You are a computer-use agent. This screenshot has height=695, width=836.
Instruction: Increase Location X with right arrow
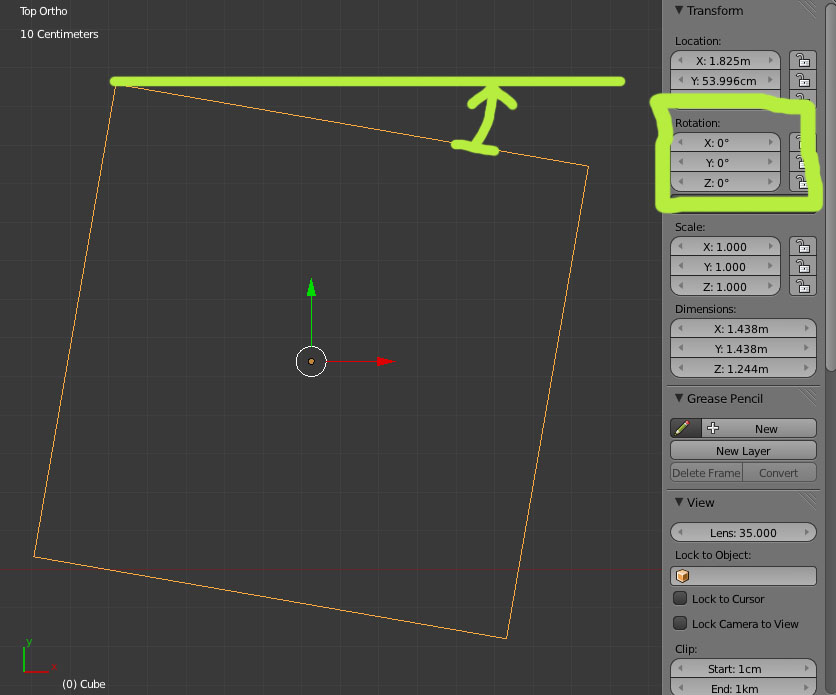[770, 60]
